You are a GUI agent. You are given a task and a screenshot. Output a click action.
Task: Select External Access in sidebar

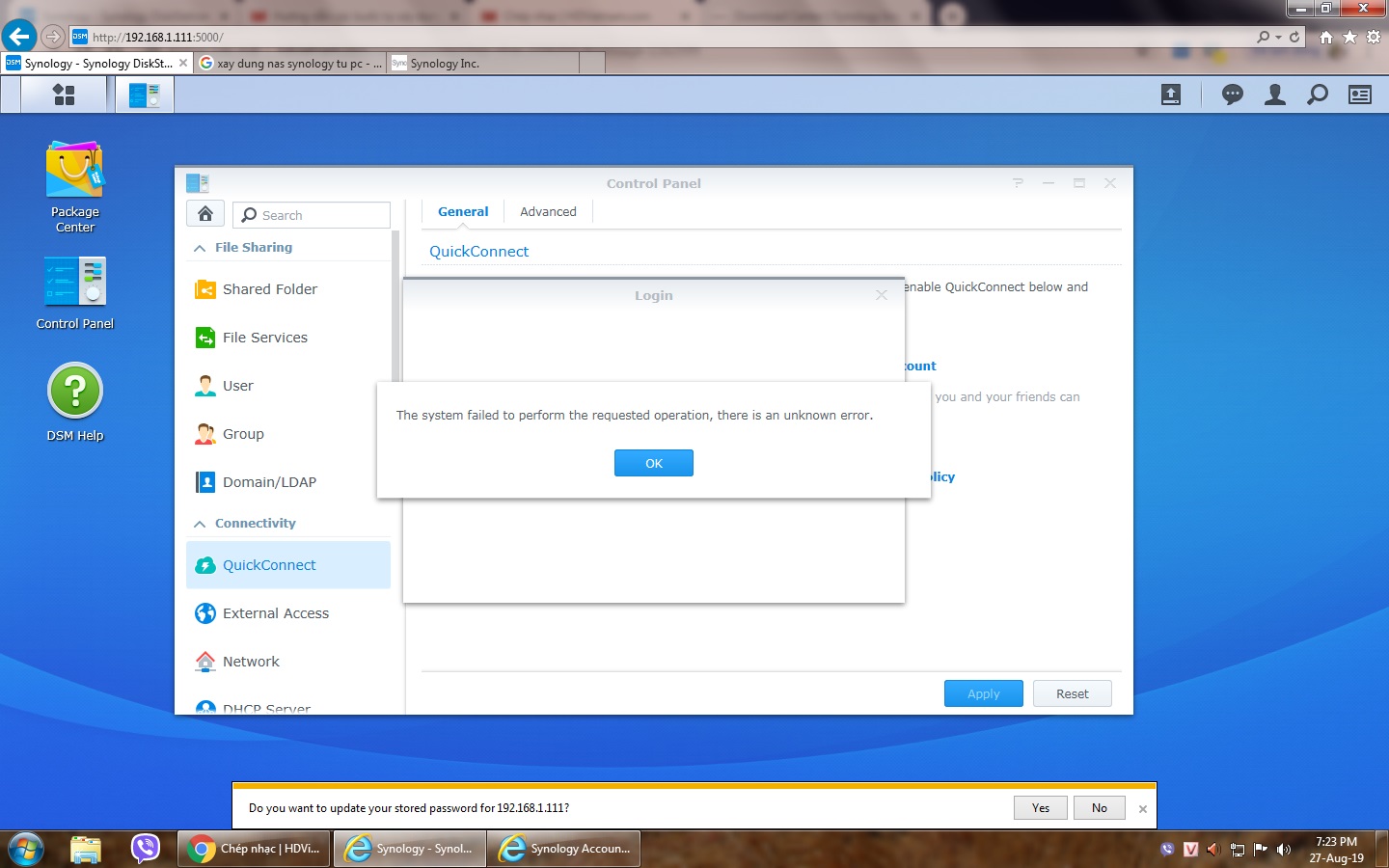tap(288, 613)
